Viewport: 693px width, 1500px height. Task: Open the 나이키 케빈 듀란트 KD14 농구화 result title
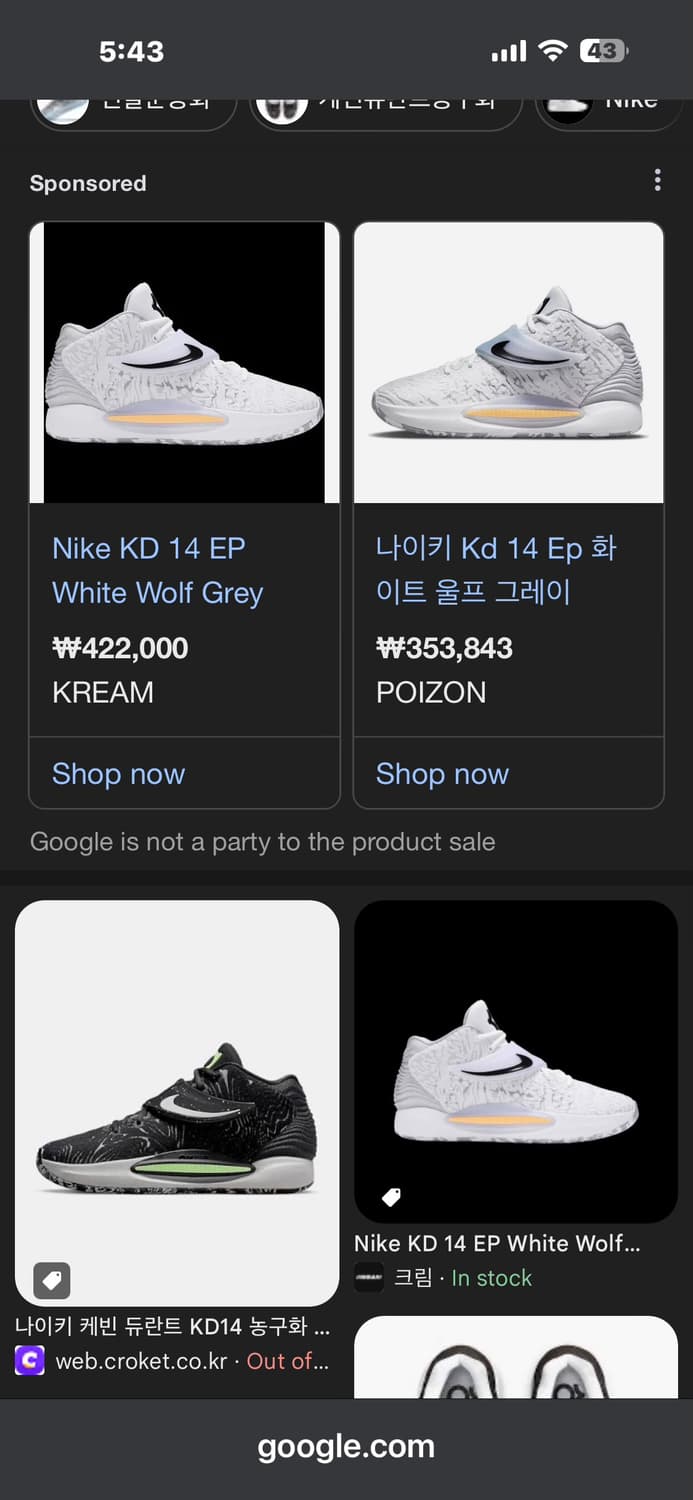click(172, 1327)
